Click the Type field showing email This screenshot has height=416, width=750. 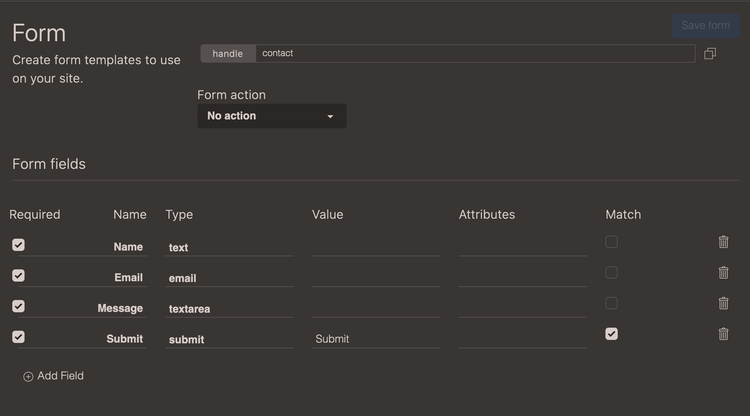pyautogui.click(x=229, y=278)
